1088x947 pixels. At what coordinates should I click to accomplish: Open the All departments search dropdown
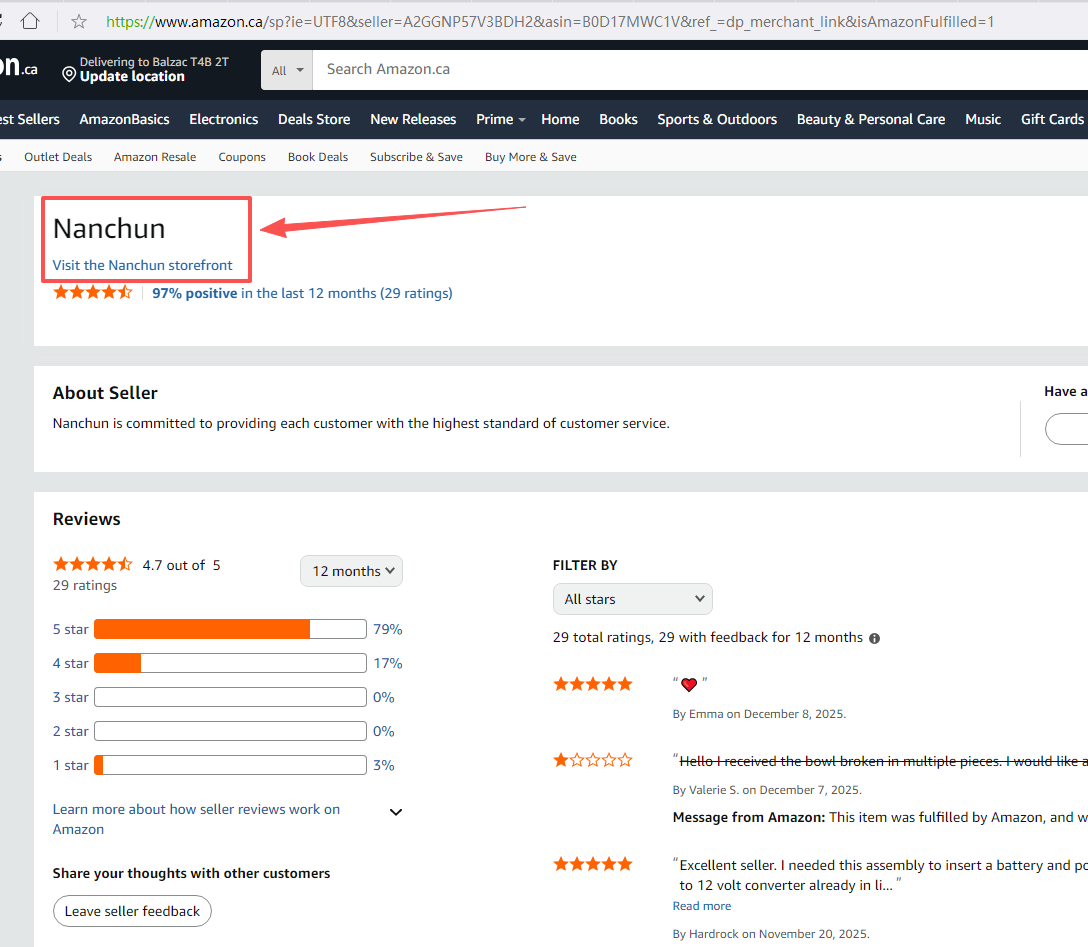pyautogui.click(x=287, y=70)
